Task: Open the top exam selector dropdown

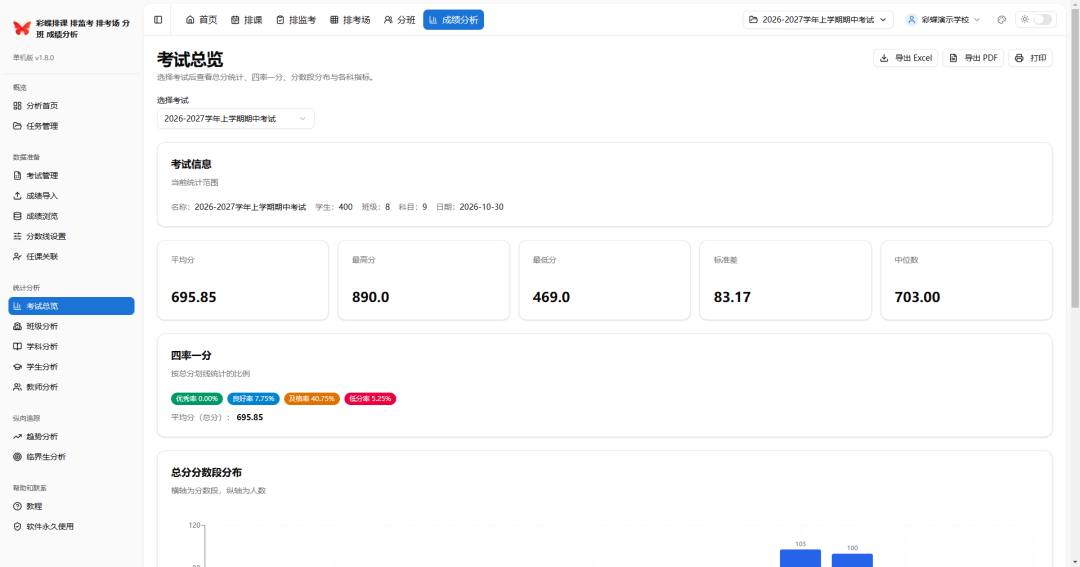Action: [818, 20]
